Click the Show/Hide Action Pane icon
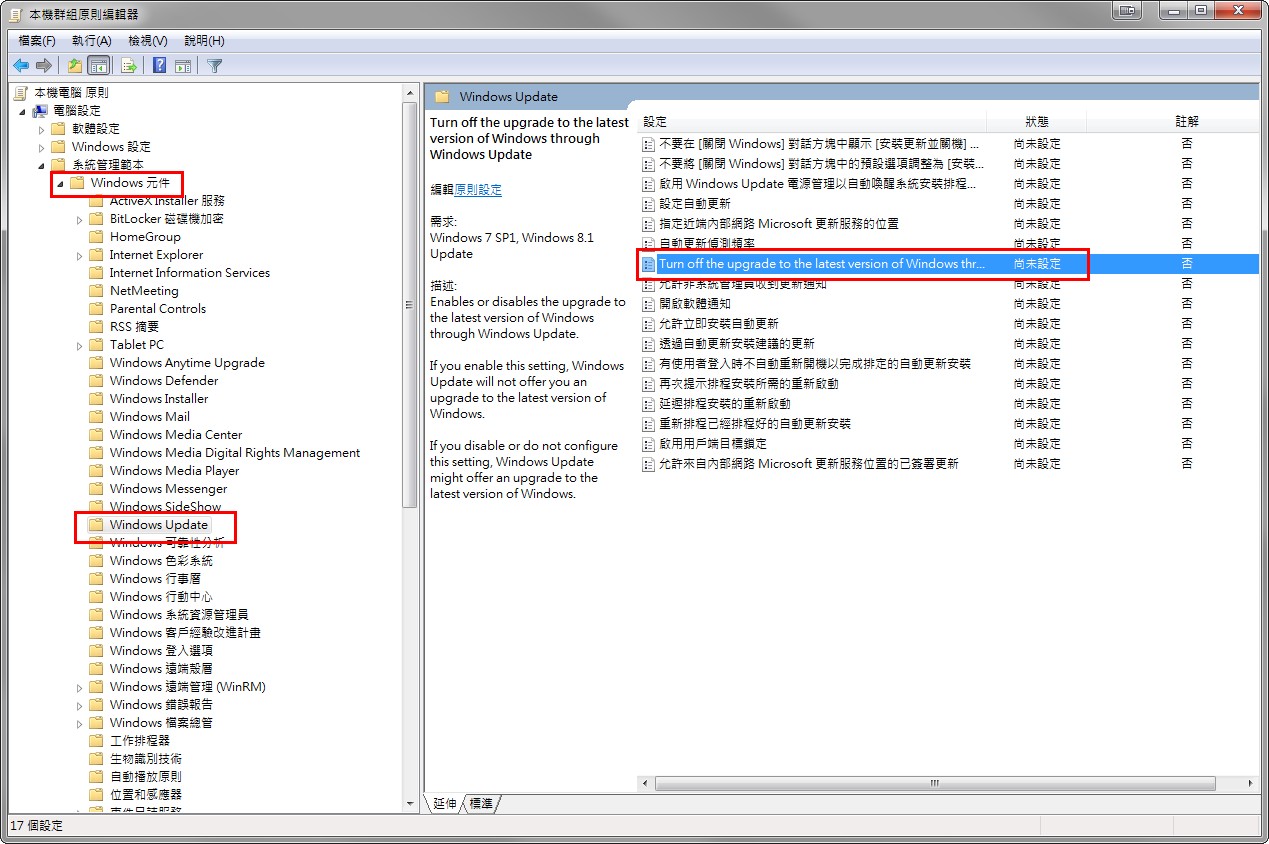This screenshot has height=844, width=1269. point(183,66)
